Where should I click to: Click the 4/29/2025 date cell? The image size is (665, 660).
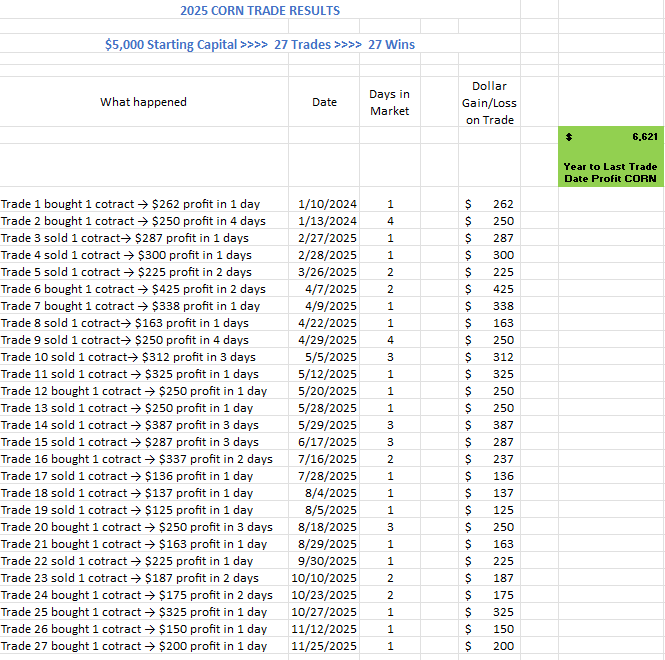tap(327, 340)
